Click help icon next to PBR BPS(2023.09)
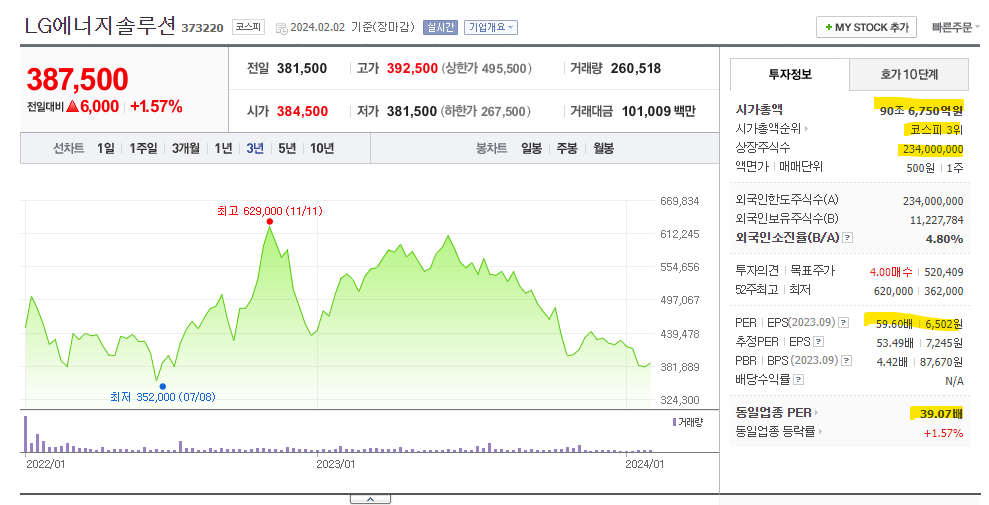The height and width of the screenshot is (505, 989). point(847,361)
